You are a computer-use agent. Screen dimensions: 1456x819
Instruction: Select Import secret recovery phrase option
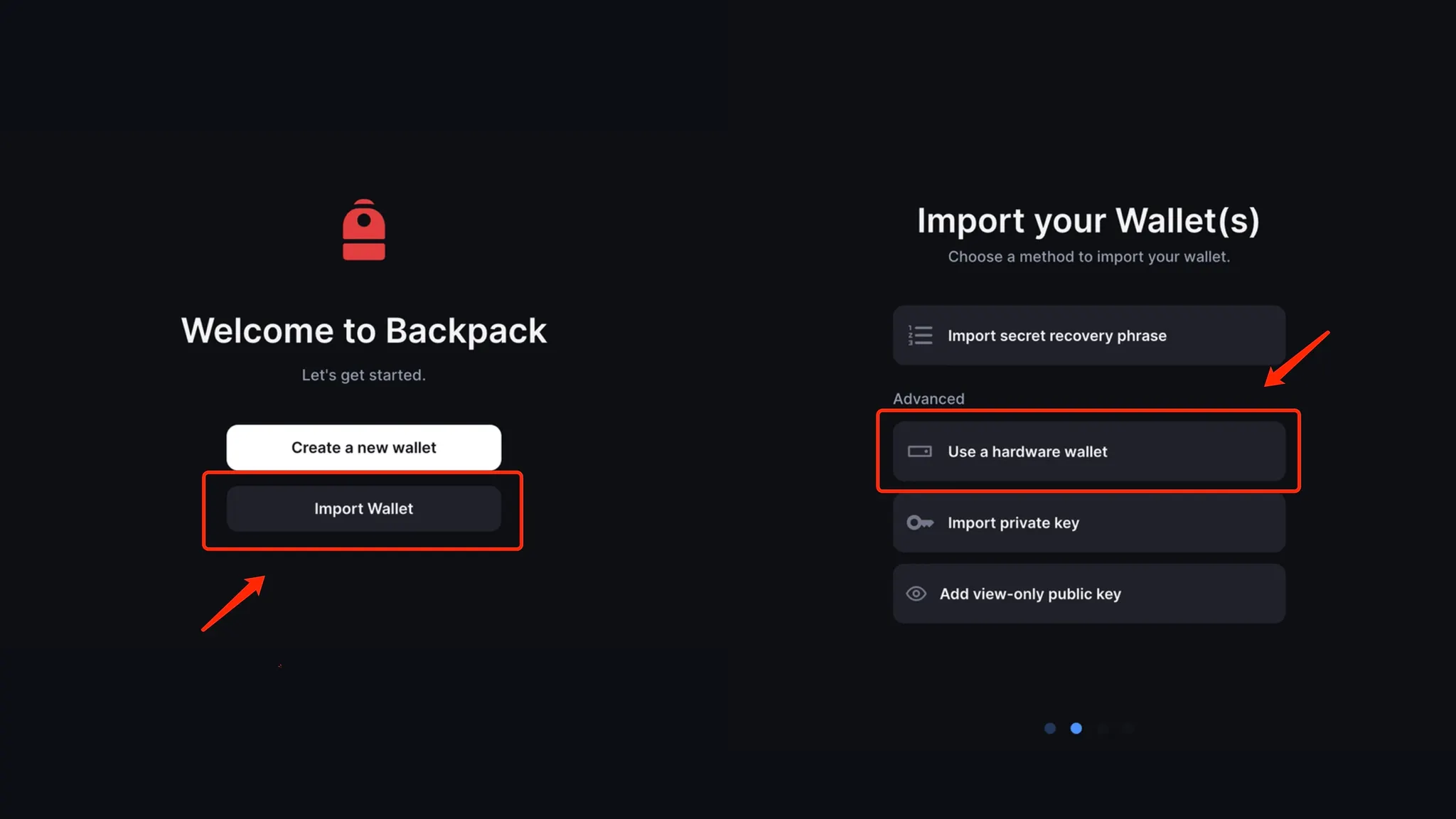pyautogui.click(x=1089, y=336)
